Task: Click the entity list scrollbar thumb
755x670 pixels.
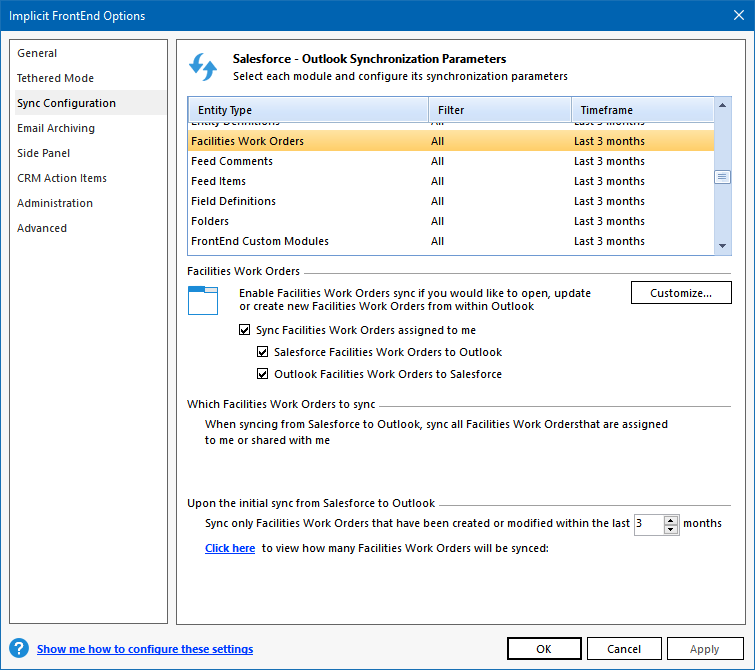Action: [722, 177]
